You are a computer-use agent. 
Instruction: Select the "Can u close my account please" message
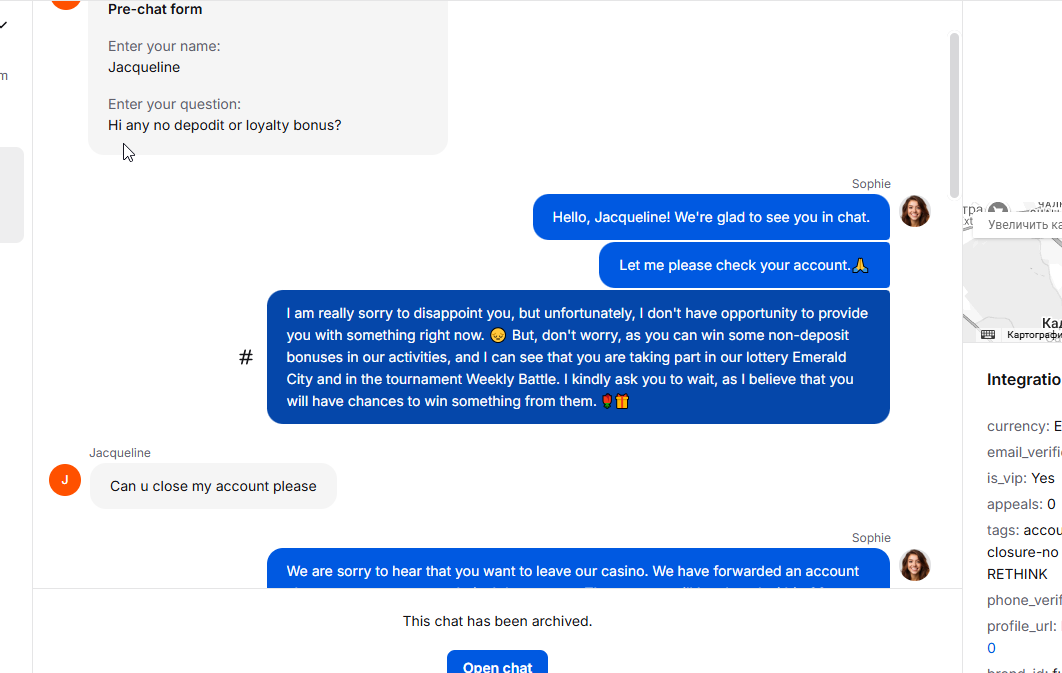click(x=213, y=486)
